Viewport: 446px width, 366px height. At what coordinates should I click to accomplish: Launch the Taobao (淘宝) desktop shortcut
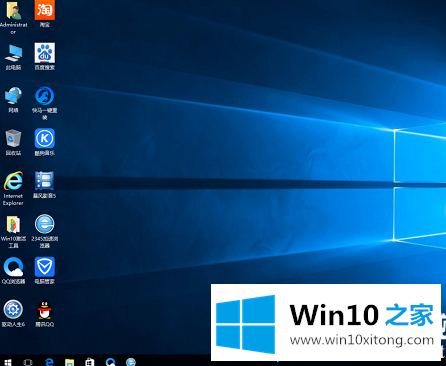[x=45, y=10]
